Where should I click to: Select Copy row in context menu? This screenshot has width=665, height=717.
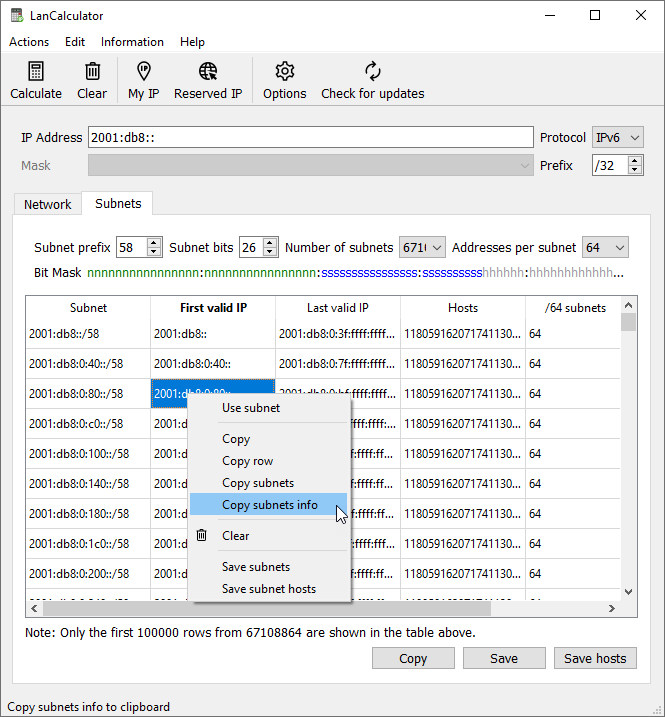(x=268, y=460)
